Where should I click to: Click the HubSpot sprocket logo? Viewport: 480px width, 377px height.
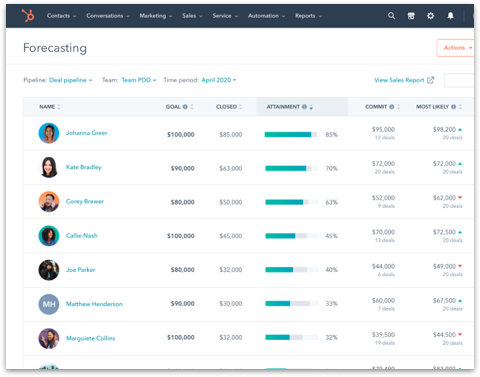coord(28,16)
